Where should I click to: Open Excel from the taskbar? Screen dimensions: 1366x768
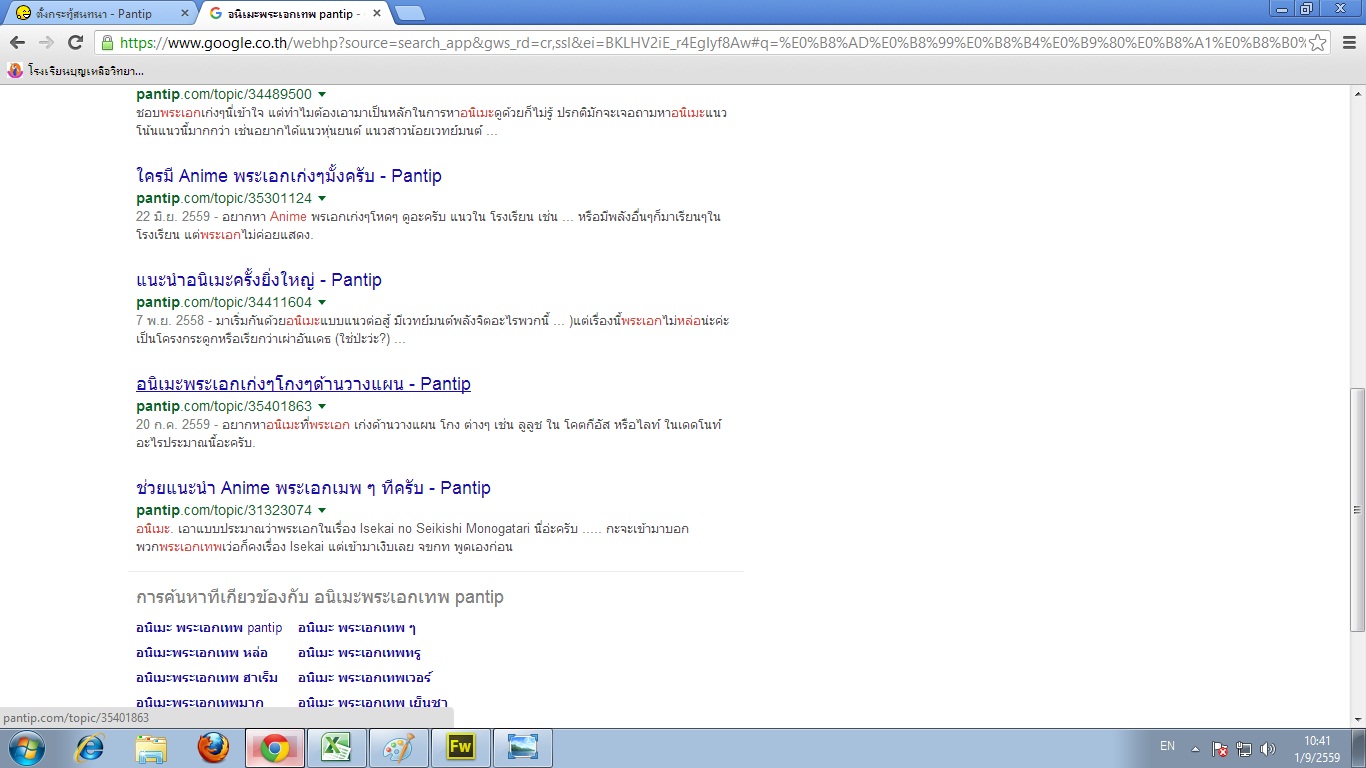pos(337,748)
